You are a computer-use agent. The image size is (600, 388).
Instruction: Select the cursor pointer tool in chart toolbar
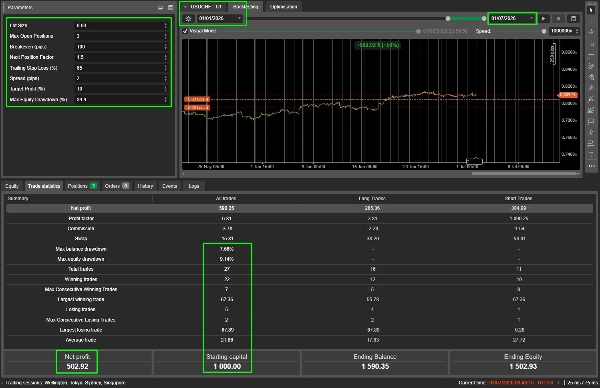tap(591, 10)
